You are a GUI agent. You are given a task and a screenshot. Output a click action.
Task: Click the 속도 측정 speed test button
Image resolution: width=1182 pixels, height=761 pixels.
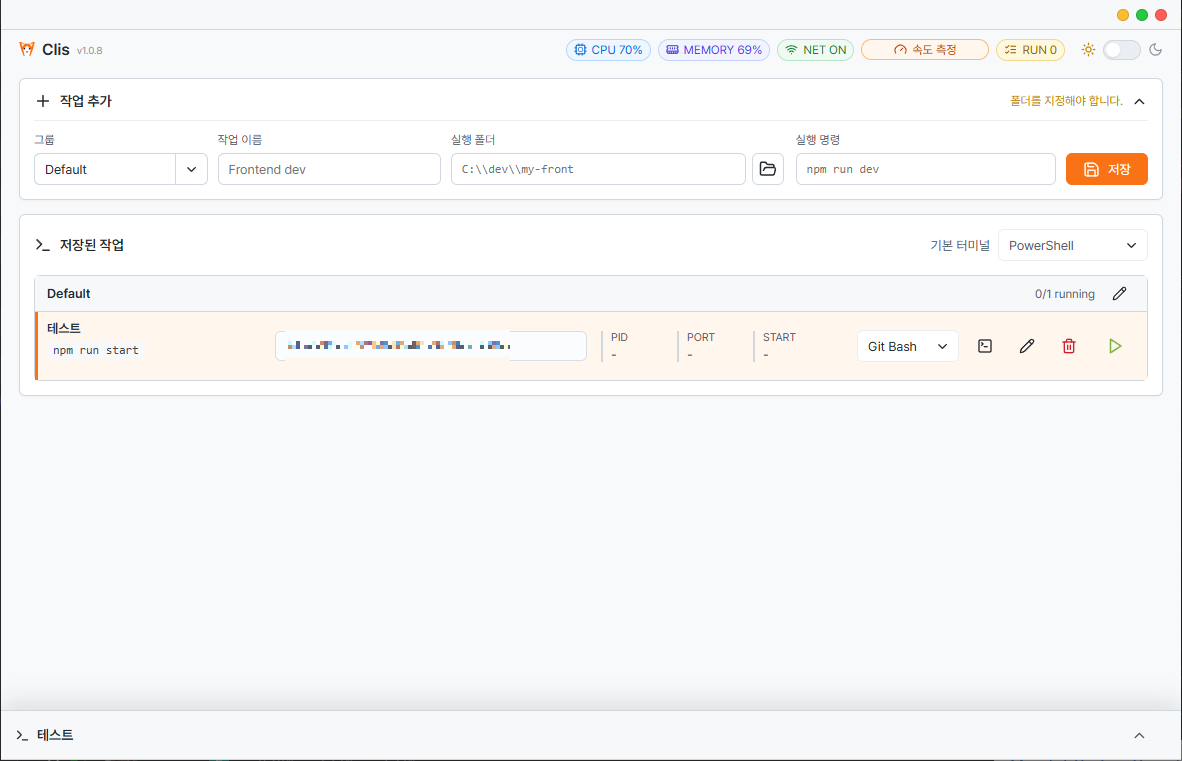coord(924,50)
